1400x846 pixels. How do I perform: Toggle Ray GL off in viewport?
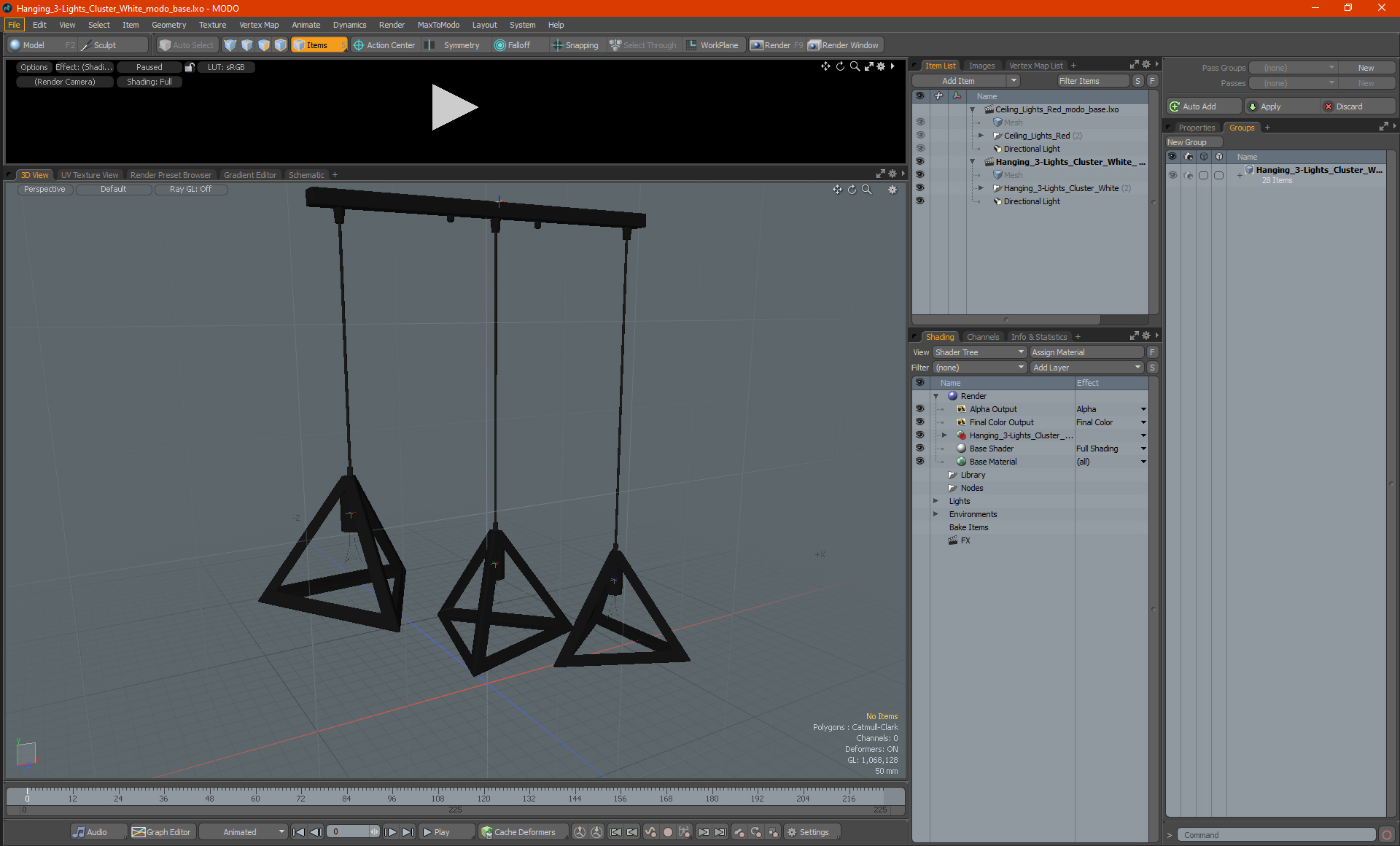click(189, 189)
